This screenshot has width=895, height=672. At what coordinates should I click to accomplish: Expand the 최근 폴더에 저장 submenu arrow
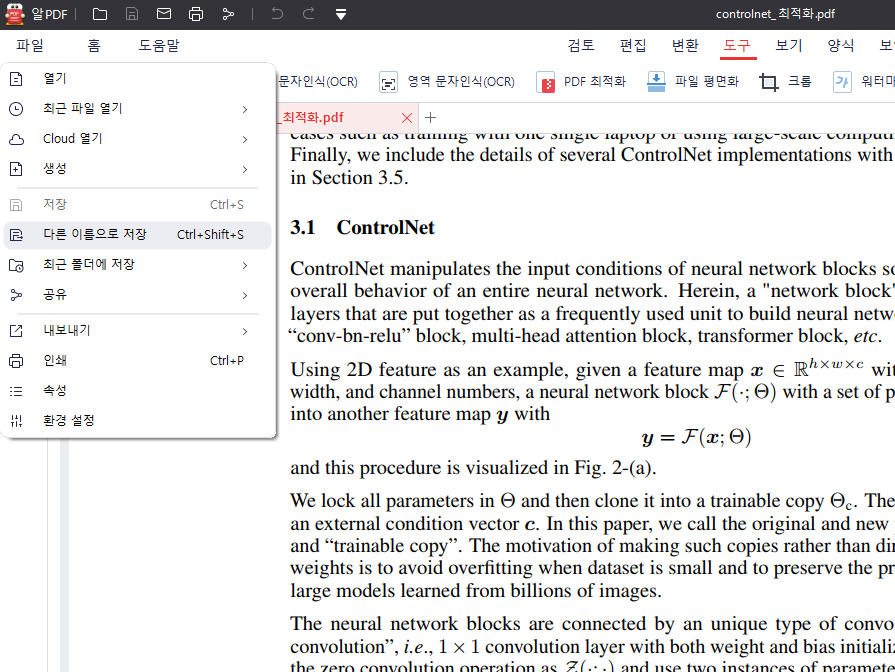click(245, 265)
